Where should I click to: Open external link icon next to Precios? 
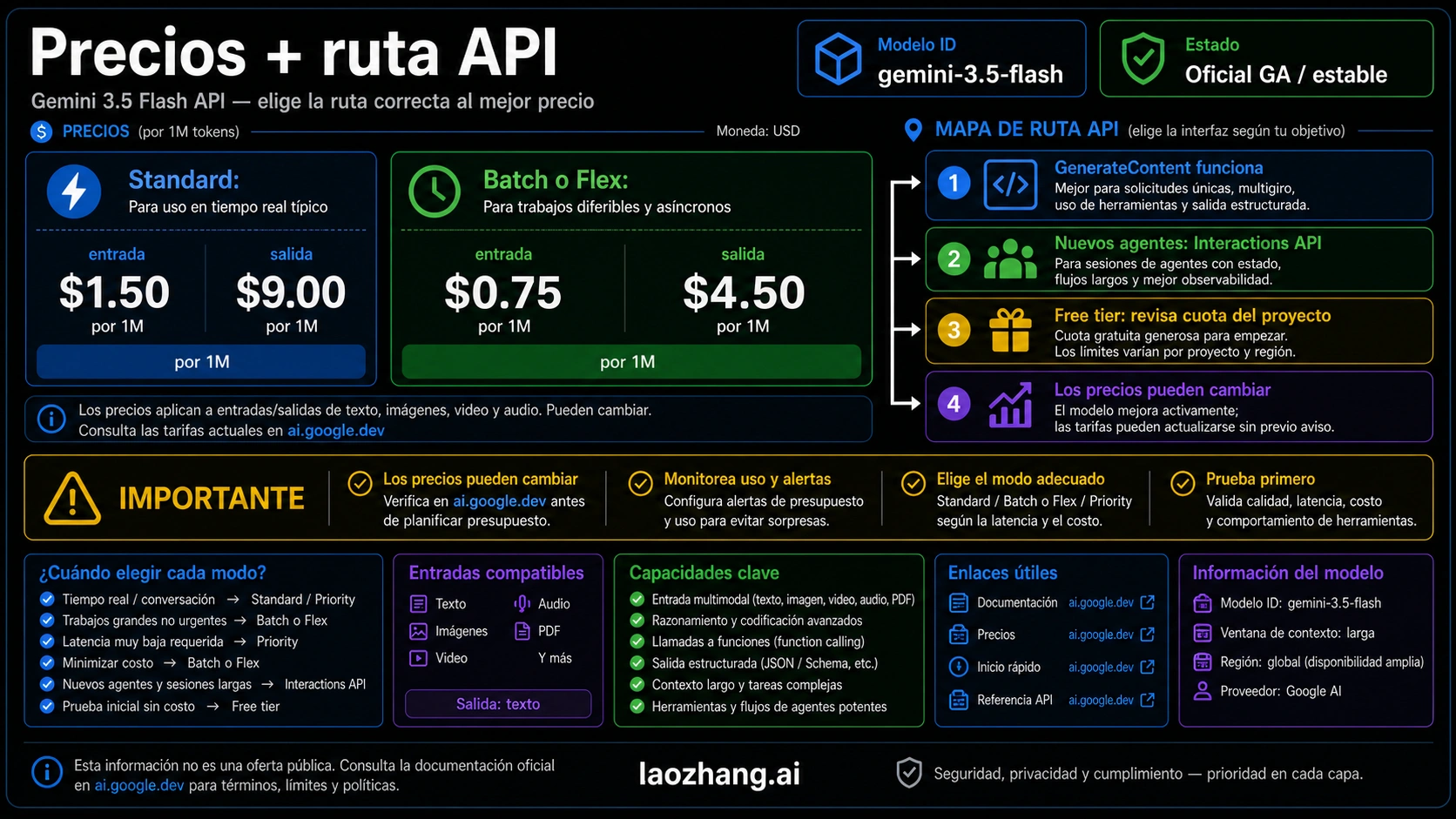click(x=1148, y=634)
